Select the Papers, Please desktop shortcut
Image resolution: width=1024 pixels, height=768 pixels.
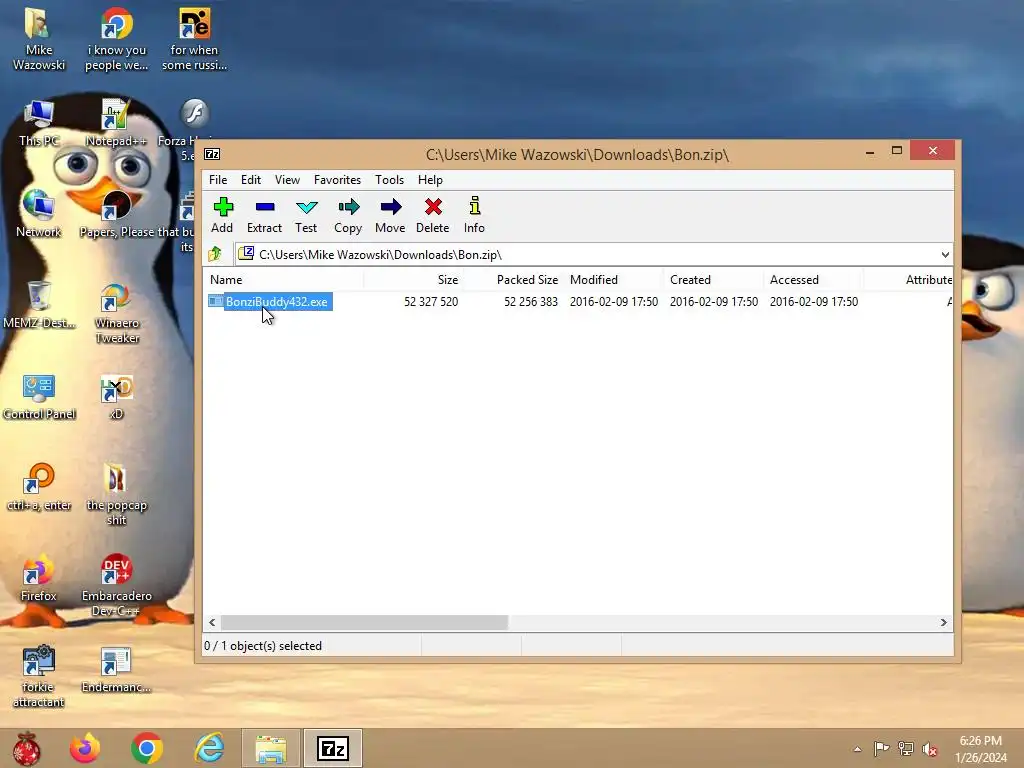click(x=118, y=214)
